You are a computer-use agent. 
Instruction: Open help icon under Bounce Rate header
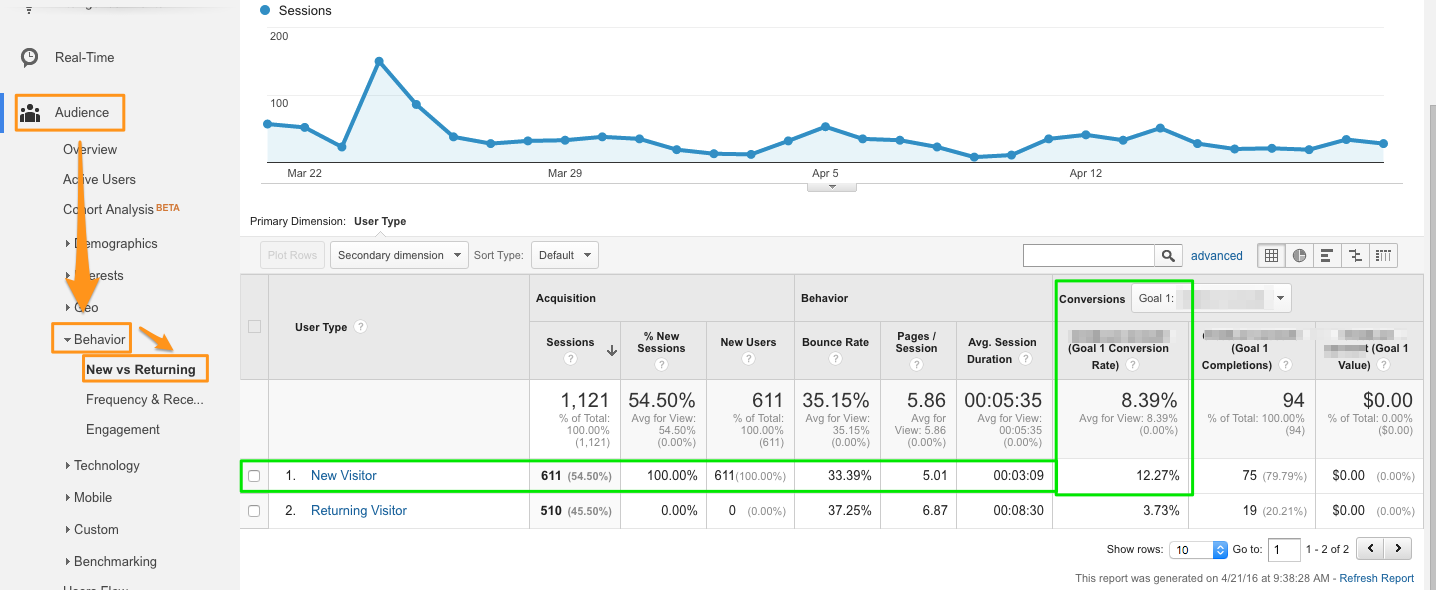[835, 359]
